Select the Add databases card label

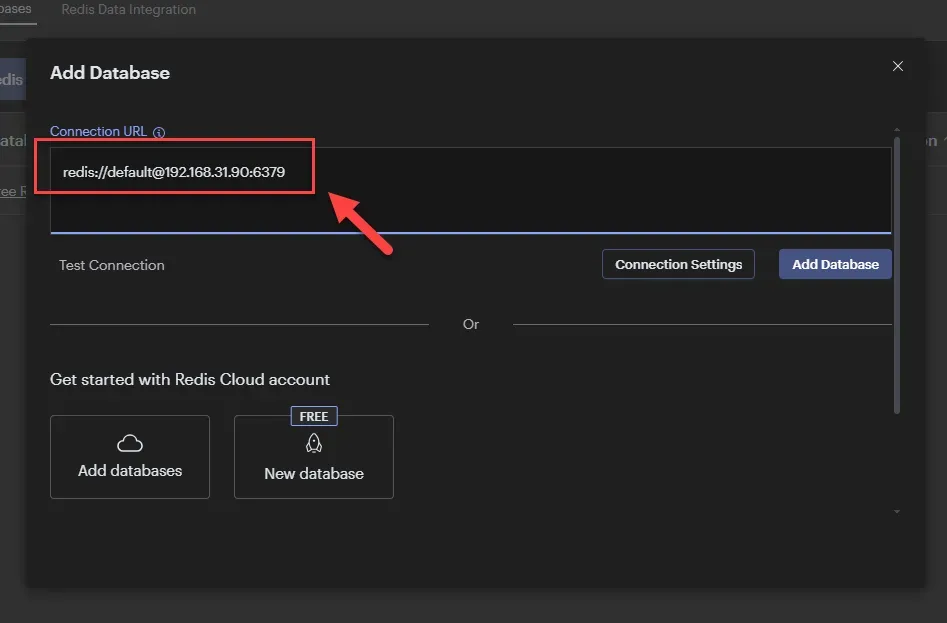tap(130, 471)
